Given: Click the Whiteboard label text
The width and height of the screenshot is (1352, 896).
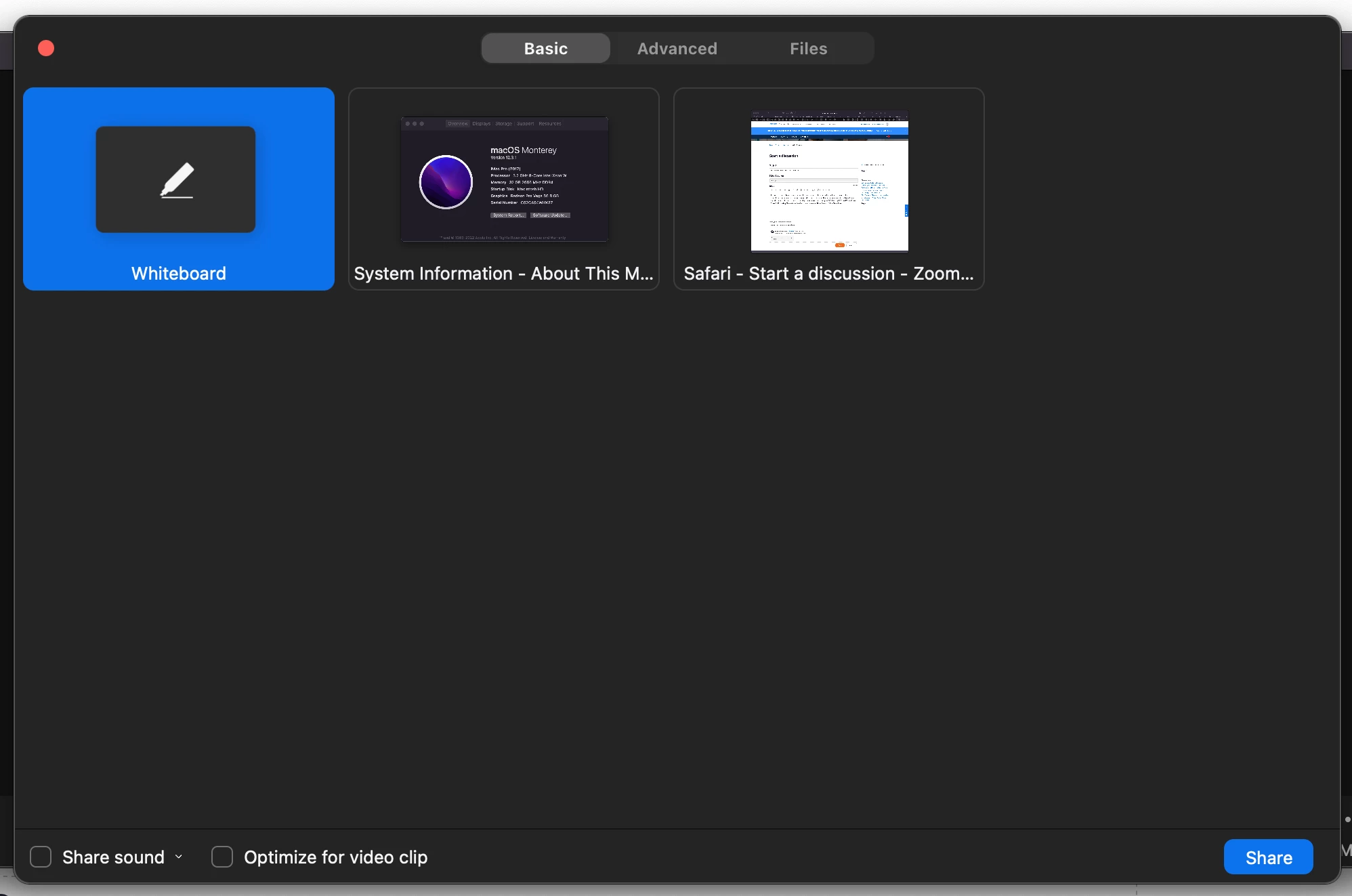Looking at the screenshot, I should pos(179,273).
